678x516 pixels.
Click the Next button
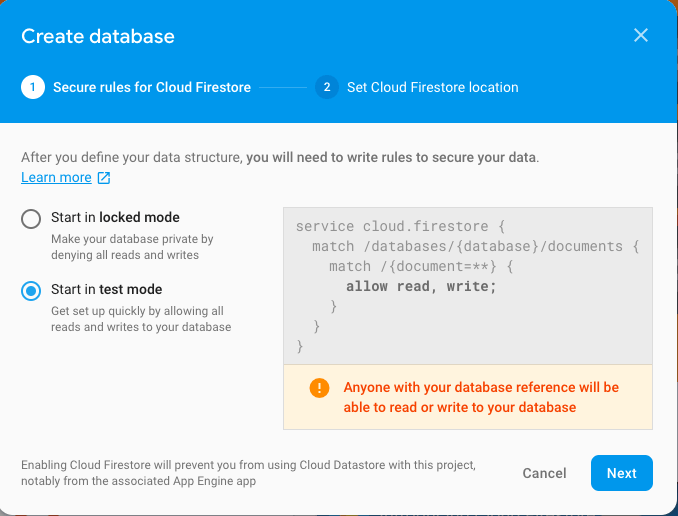pos(621,473)
